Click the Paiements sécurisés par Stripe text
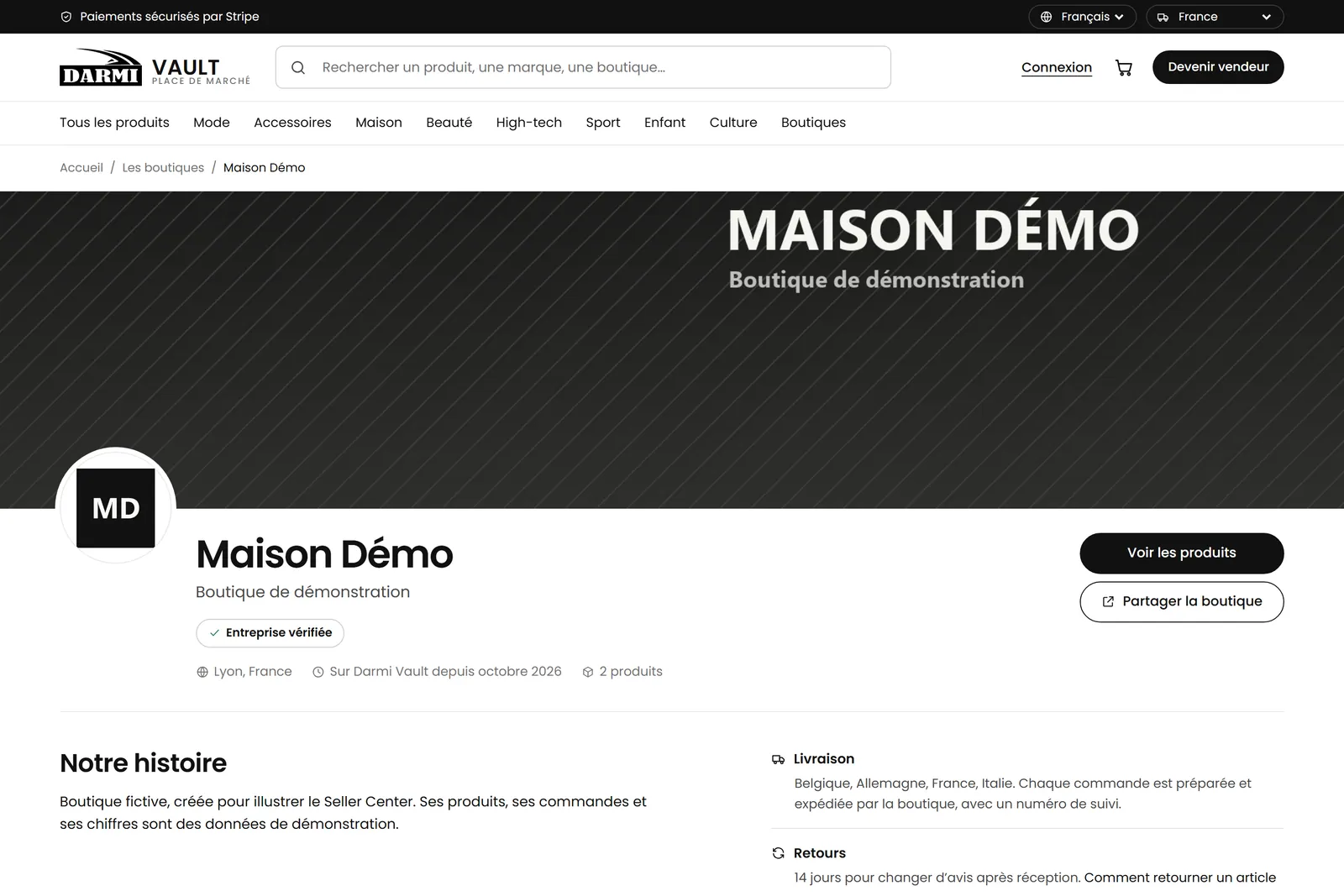Screen dimensions: 1344x896 (170, 17)
